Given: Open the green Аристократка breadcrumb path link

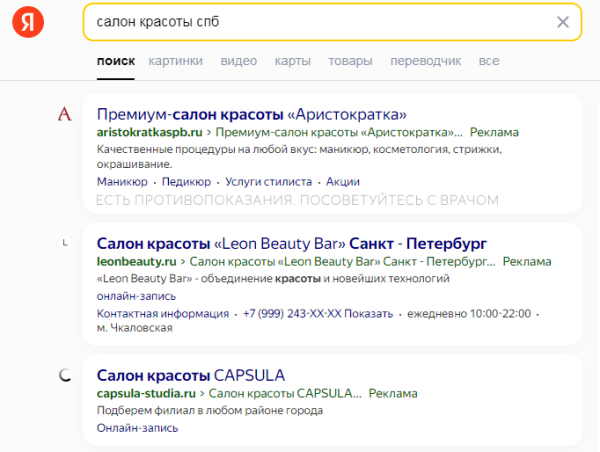Looking at the screenshot, I should 339,132.
